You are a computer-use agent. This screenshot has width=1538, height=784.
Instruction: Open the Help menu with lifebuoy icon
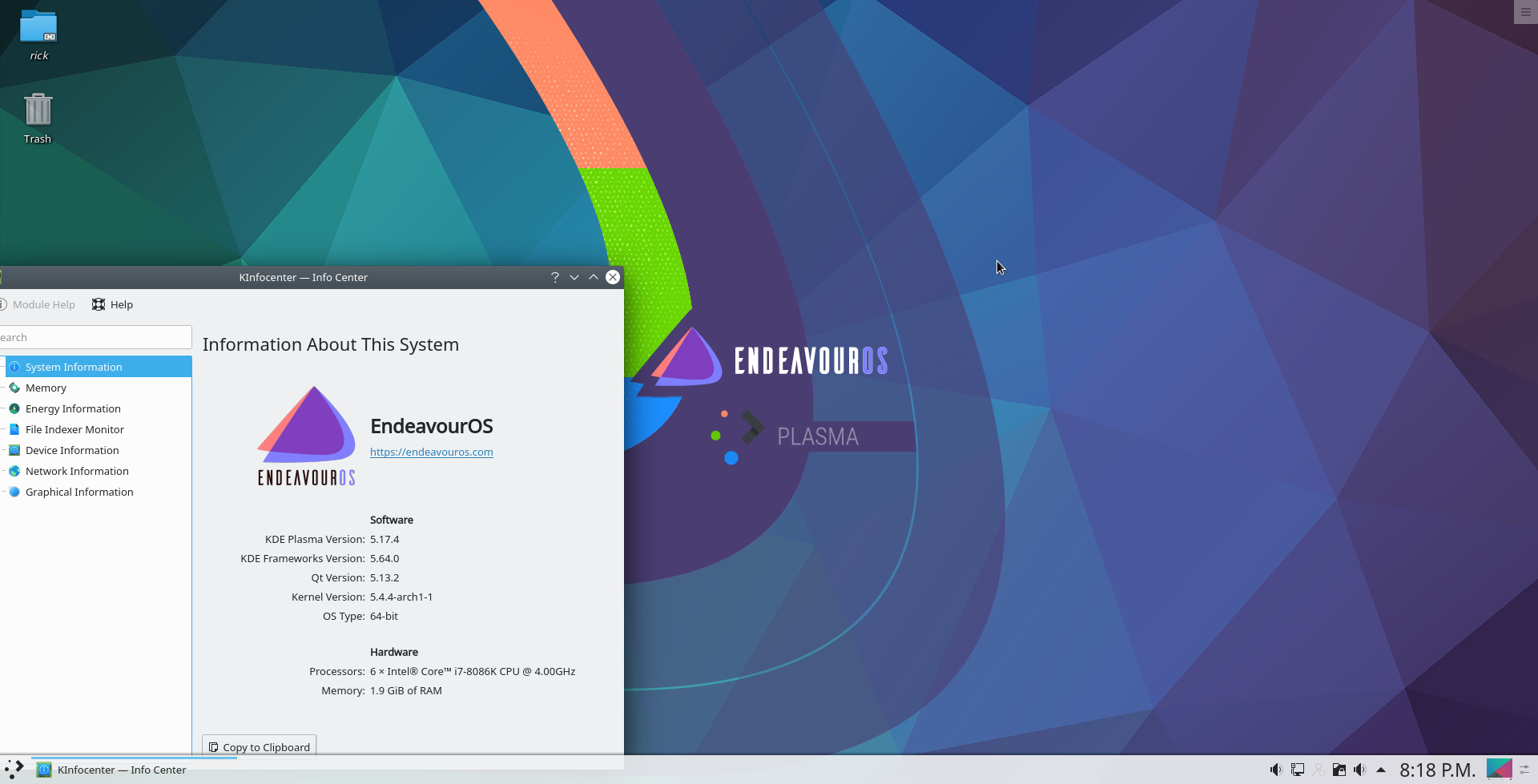tap(113, 304)
